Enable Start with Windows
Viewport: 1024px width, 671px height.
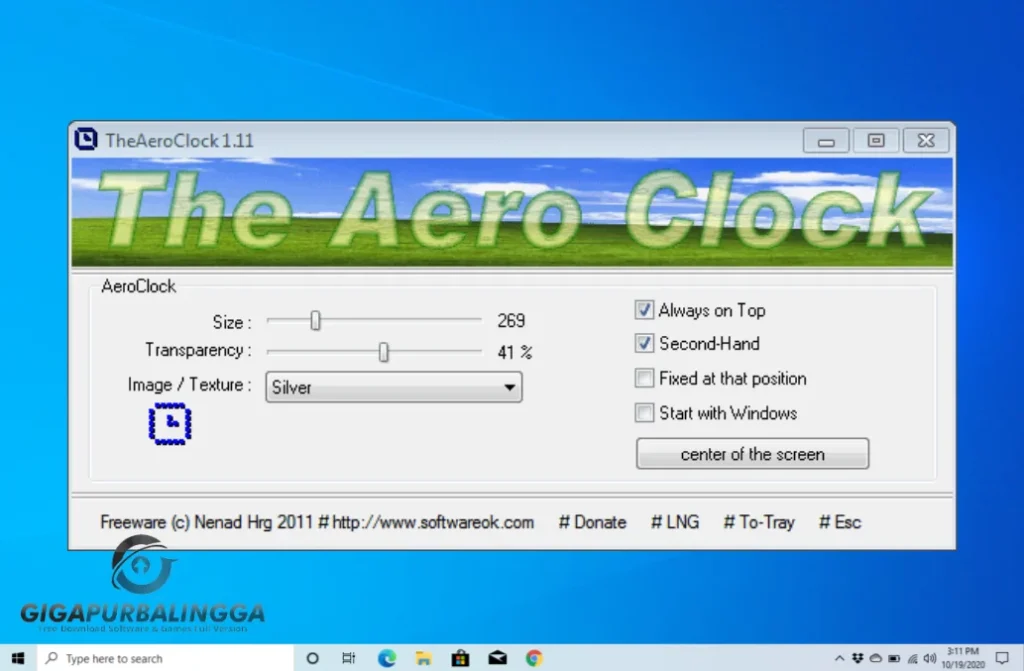pos(644,413)
